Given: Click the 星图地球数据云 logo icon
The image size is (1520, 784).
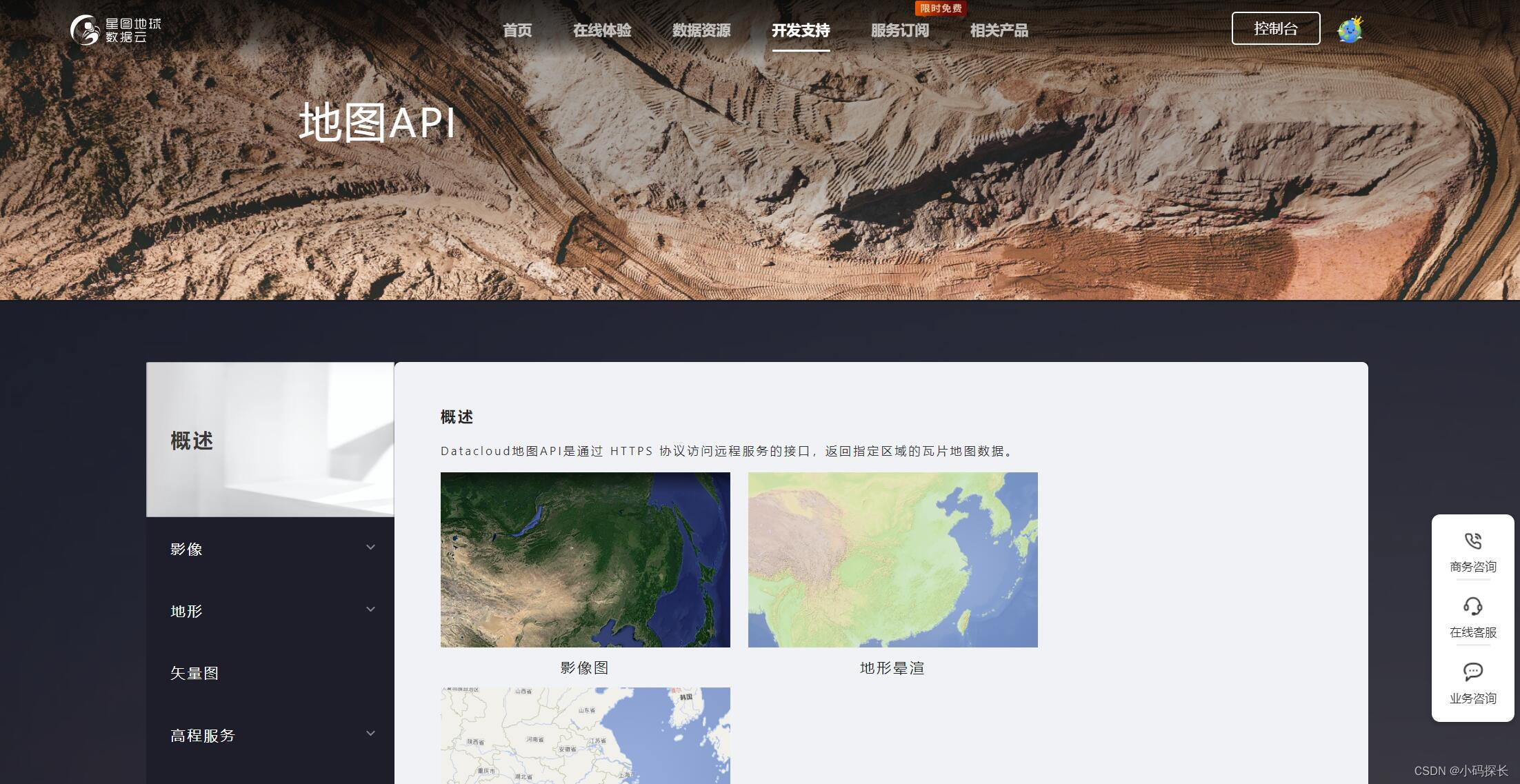Looking at the screenshot, I should coord(86,30).
